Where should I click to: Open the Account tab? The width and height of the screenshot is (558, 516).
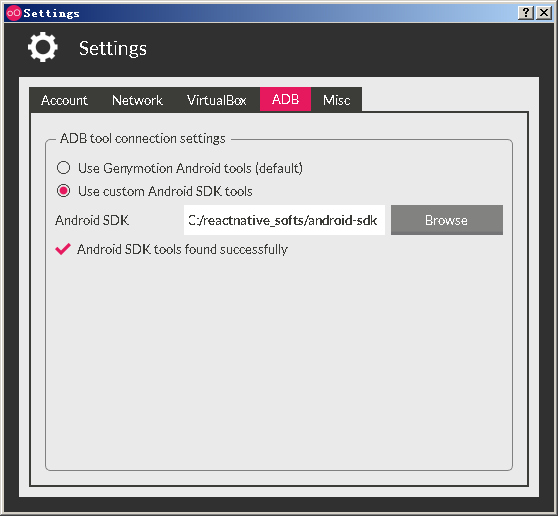click(x=64, y=100)
